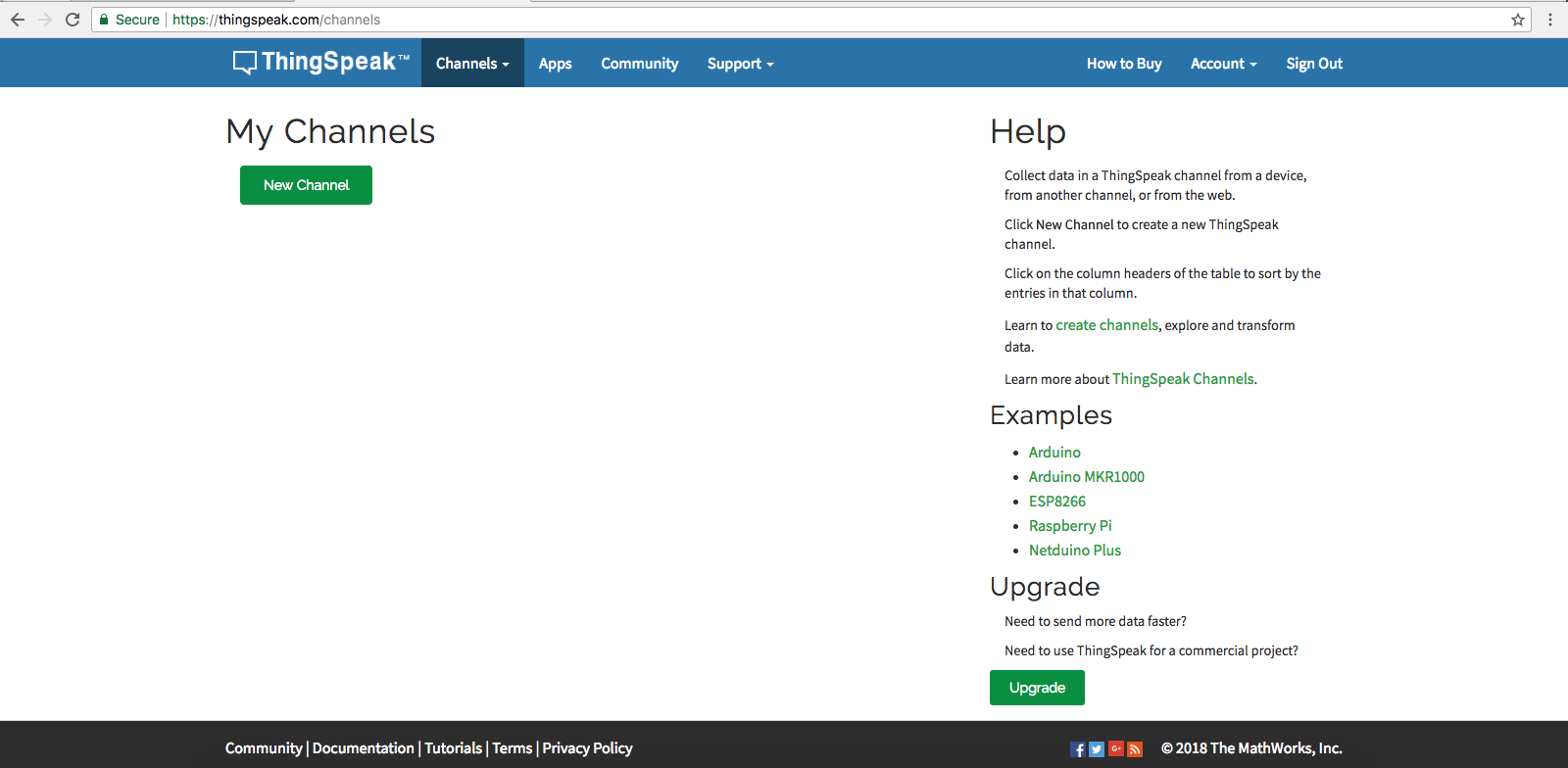Click '© 2018 The MathWorks, Inc.' text
The height and width of the screenshot is (768, 1568).
click(x=1251, y=748)
